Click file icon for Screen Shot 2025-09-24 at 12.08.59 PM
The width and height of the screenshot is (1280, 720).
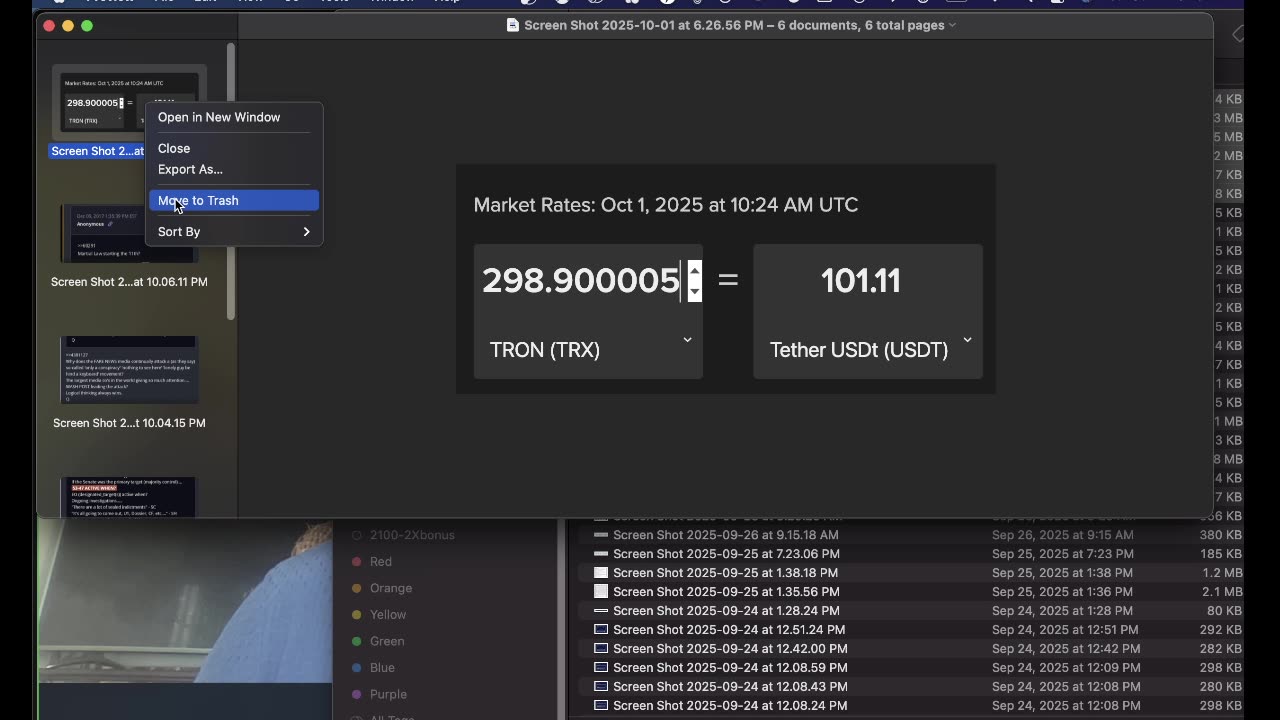click(x=601, y=668)
